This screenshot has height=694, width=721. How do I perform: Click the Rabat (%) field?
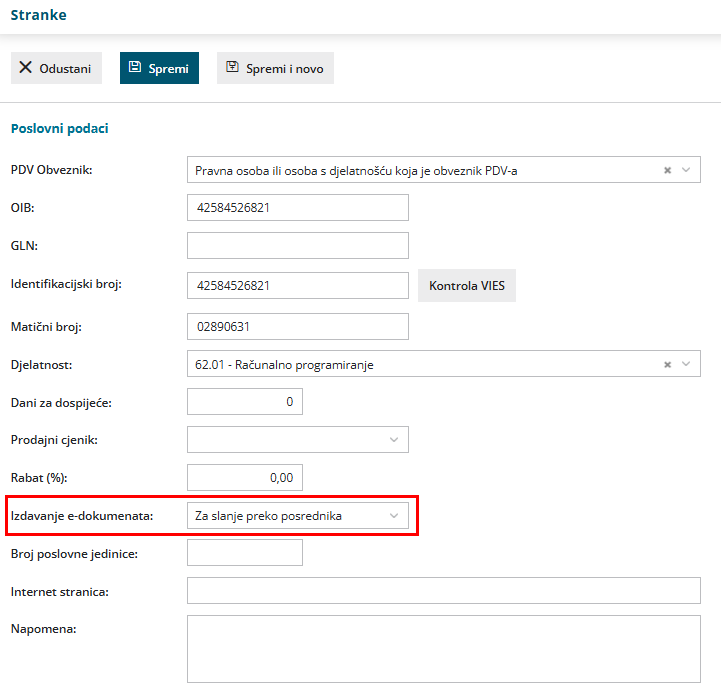coord(245,477)
